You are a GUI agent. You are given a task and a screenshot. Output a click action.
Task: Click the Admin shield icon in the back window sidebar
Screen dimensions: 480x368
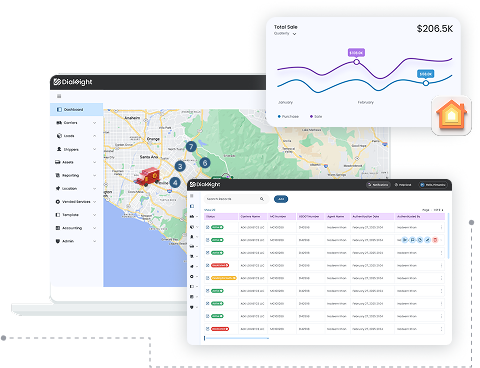click(58, 241)
